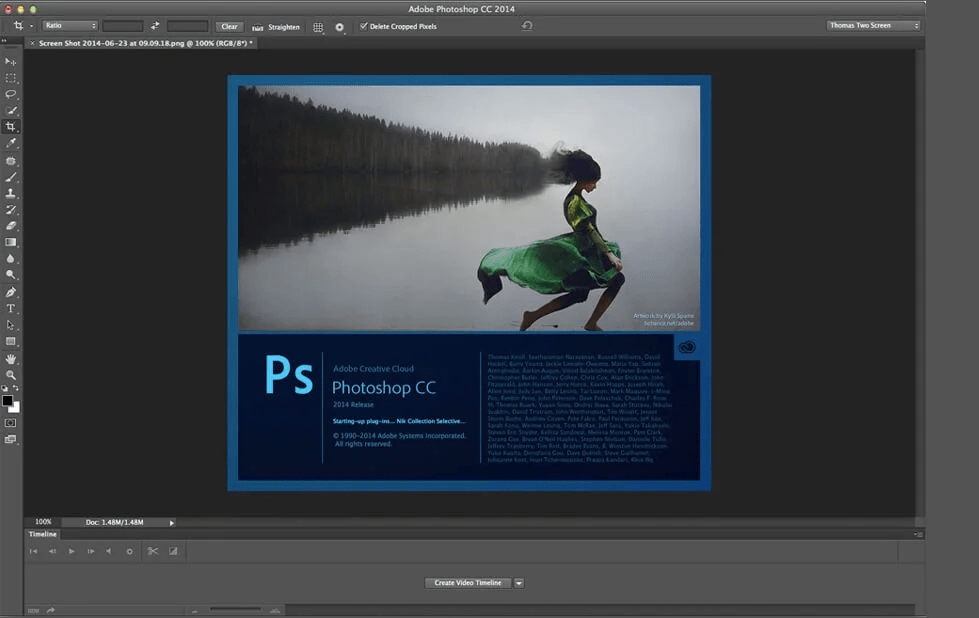Select the Zoom tool
The width and height of the screenshot is (979, 618).
tap(11, 375)
